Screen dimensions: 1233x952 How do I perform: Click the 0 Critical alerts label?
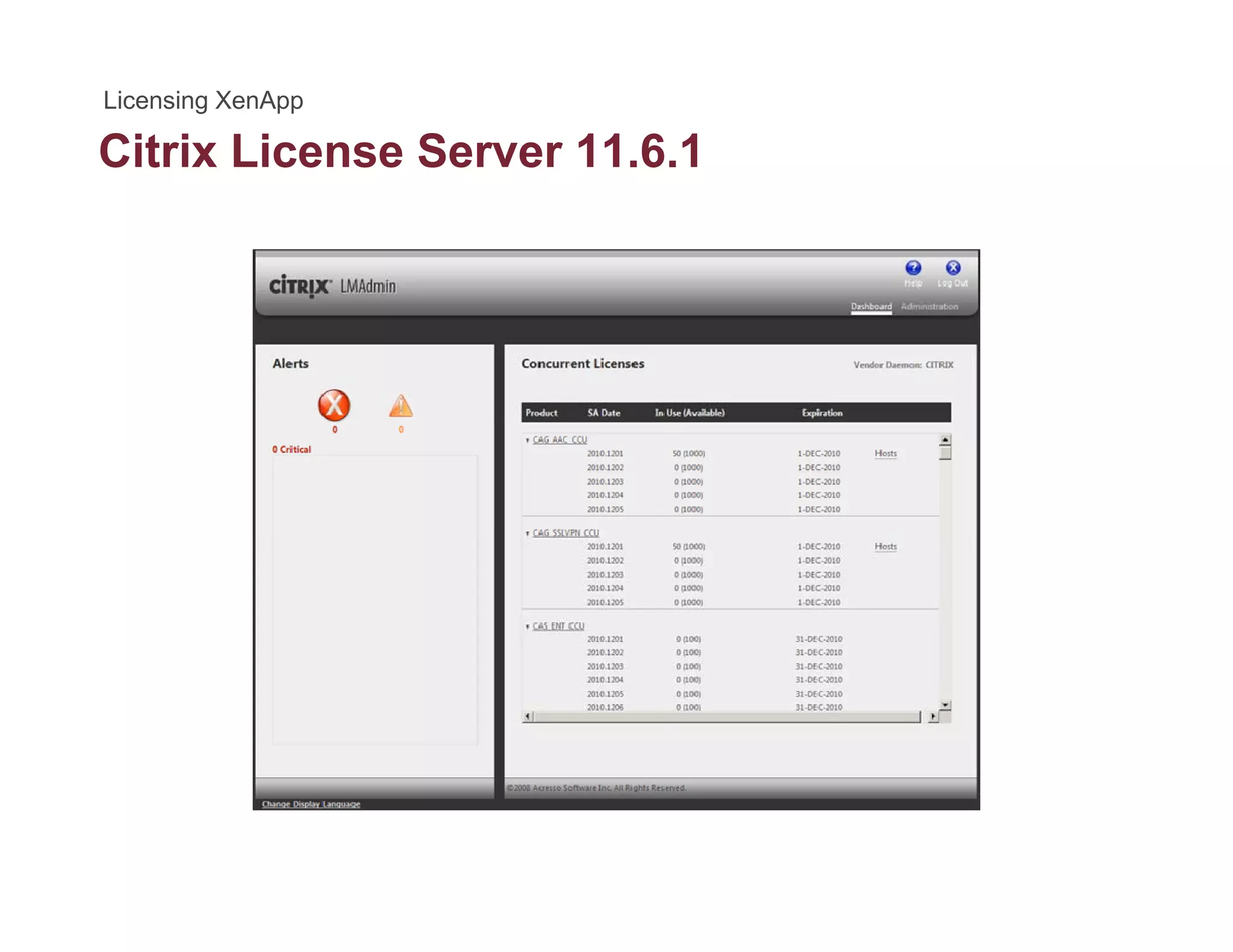(291, 450)
